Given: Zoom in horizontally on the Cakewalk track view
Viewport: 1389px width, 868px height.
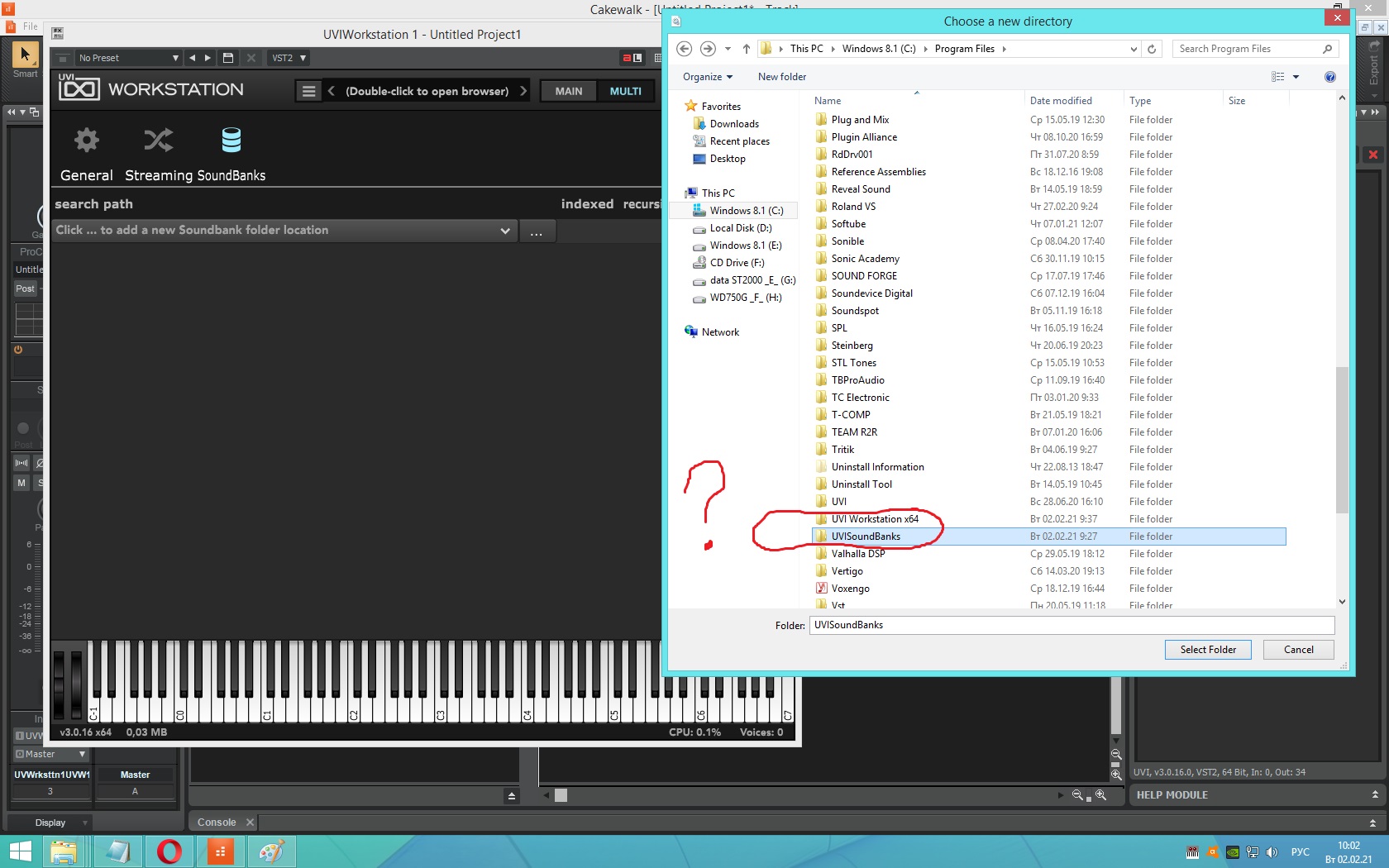Looking at the screenshot, I should pos(1100,795).
